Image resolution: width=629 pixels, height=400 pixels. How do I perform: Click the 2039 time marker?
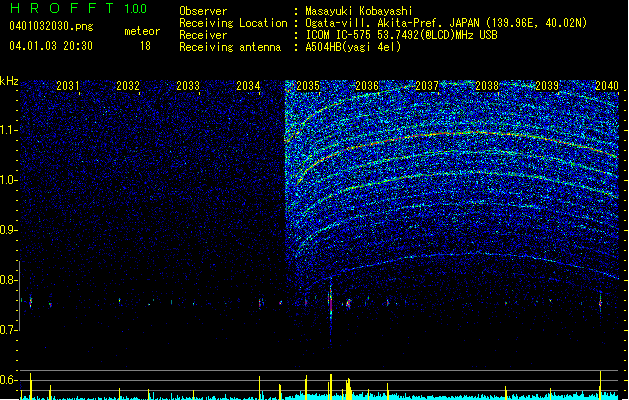547,86
